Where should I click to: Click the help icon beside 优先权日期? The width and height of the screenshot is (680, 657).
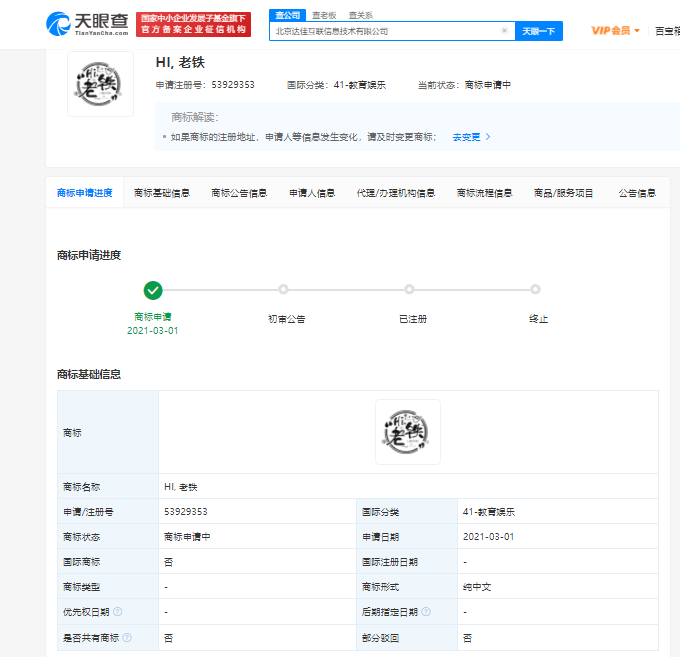pos(117,611)
